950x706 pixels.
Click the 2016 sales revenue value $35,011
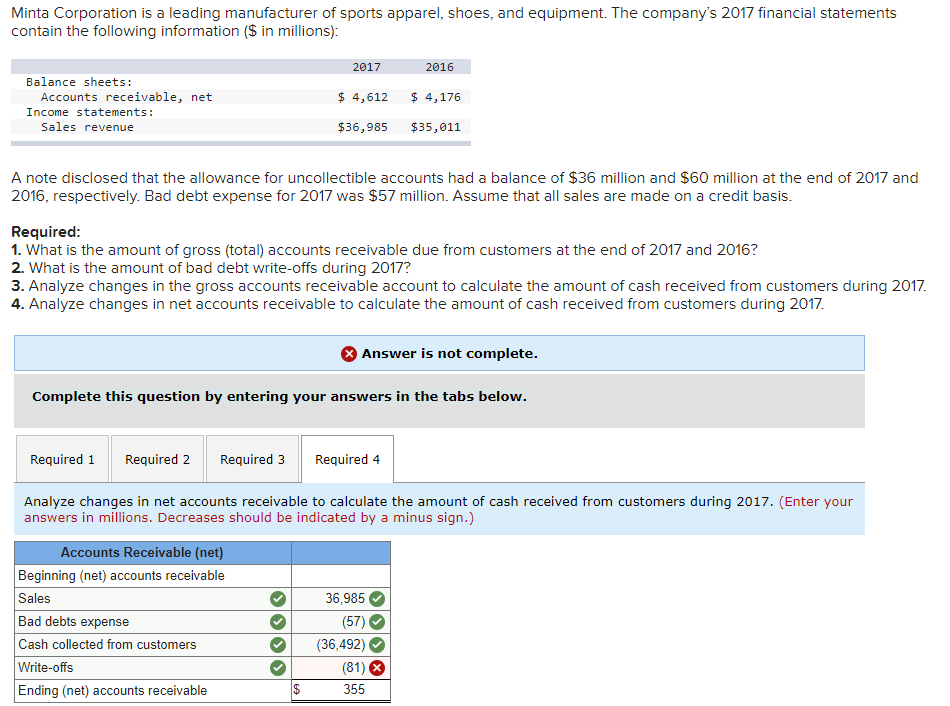pos(436,127)
